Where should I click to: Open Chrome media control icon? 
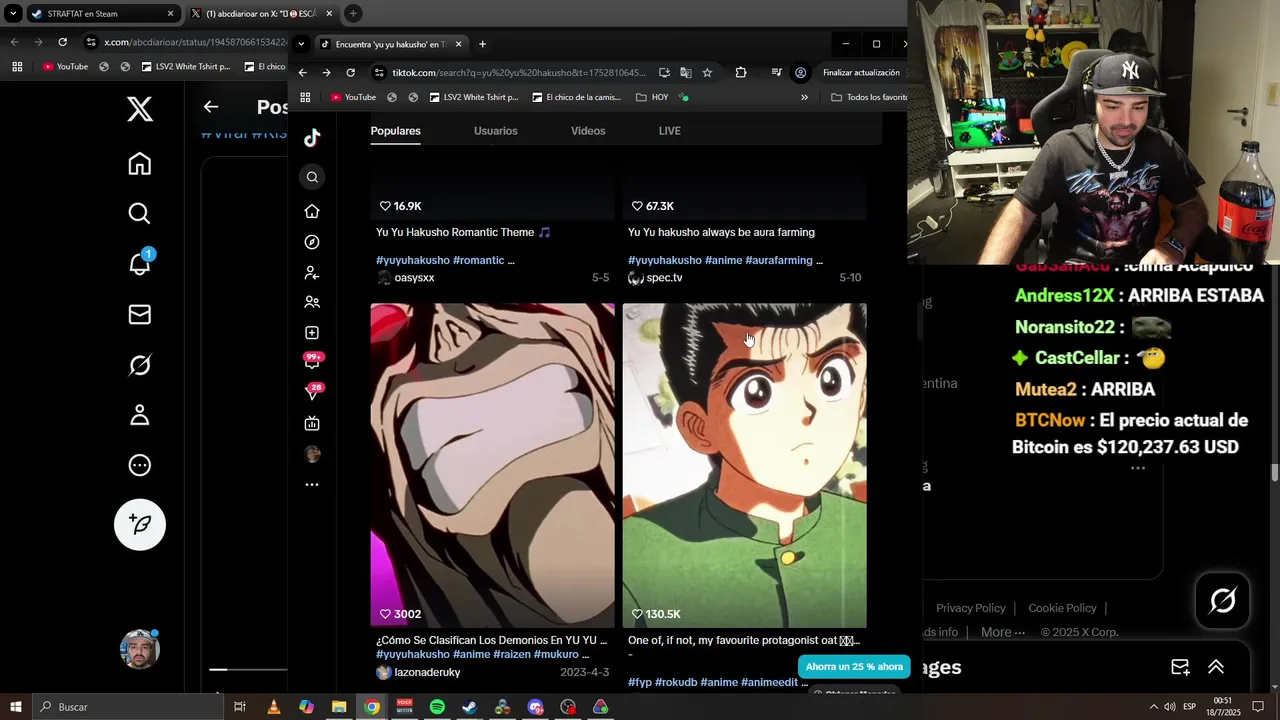[x=776, y=73]
